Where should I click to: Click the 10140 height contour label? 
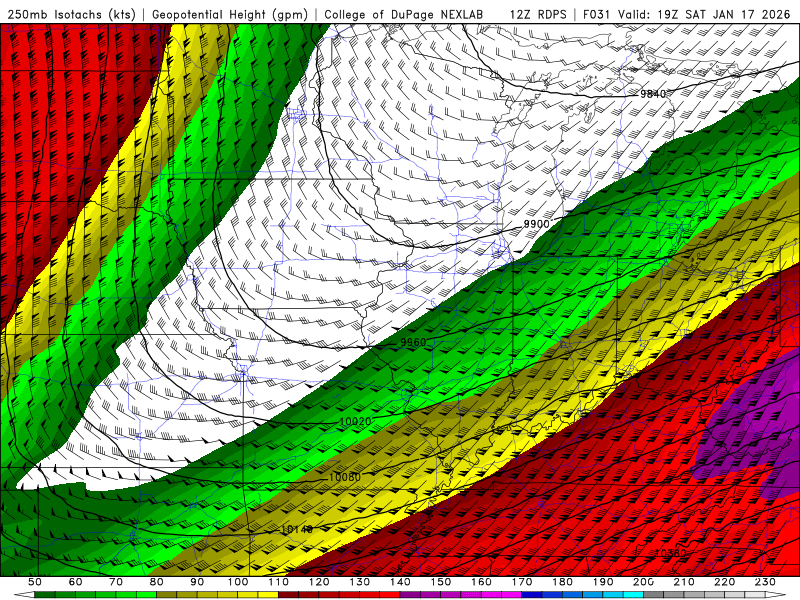[297, 530]
